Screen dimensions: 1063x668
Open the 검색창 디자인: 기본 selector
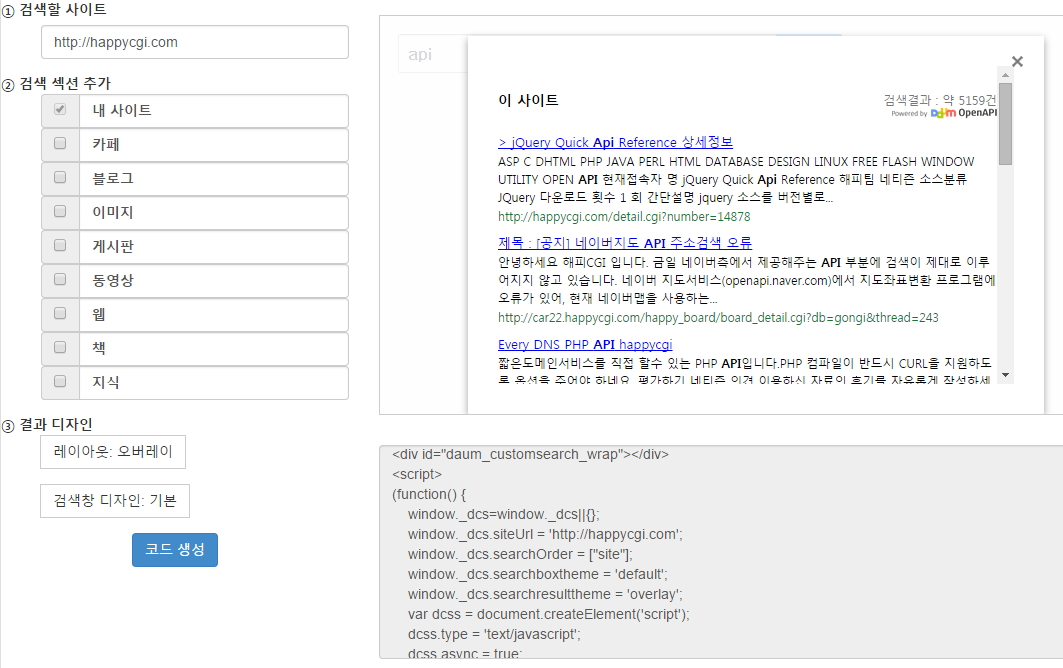115,500
